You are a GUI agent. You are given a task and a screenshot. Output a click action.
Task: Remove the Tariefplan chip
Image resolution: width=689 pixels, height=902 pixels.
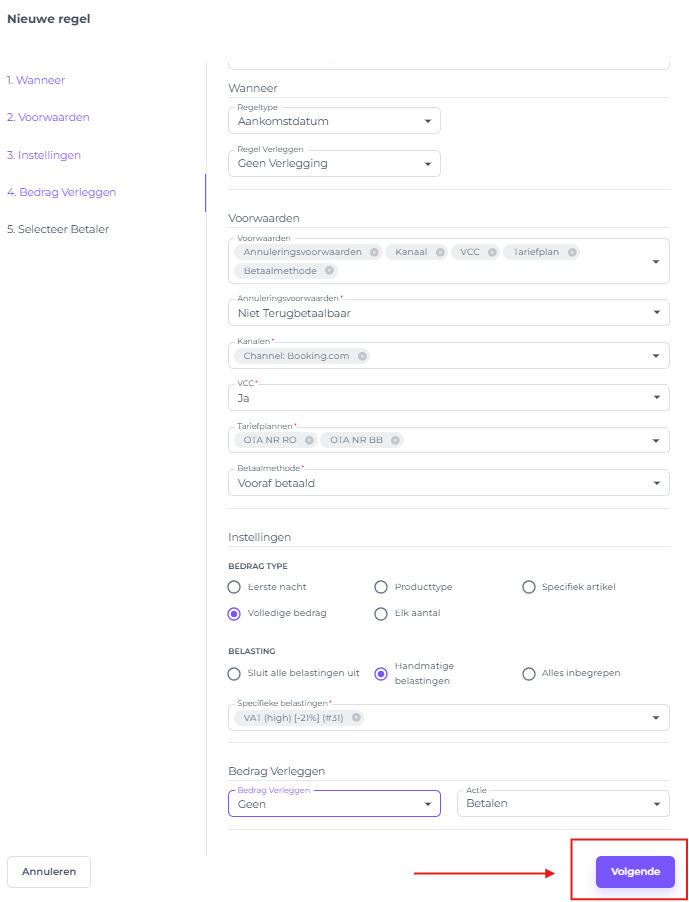[572, 252]
